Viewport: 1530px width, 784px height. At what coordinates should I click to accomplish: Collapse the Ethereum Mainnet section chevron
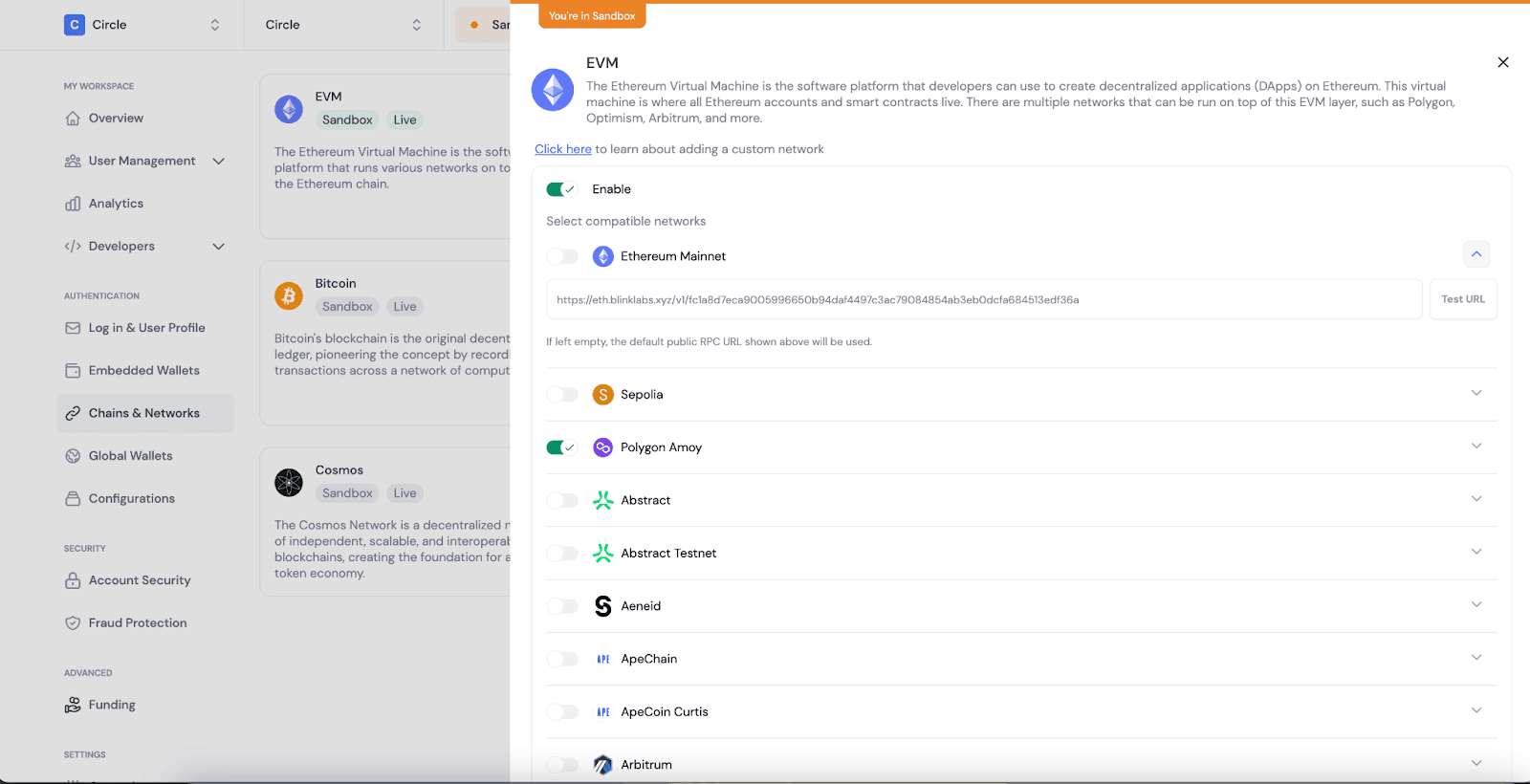tap(1476, 254)
